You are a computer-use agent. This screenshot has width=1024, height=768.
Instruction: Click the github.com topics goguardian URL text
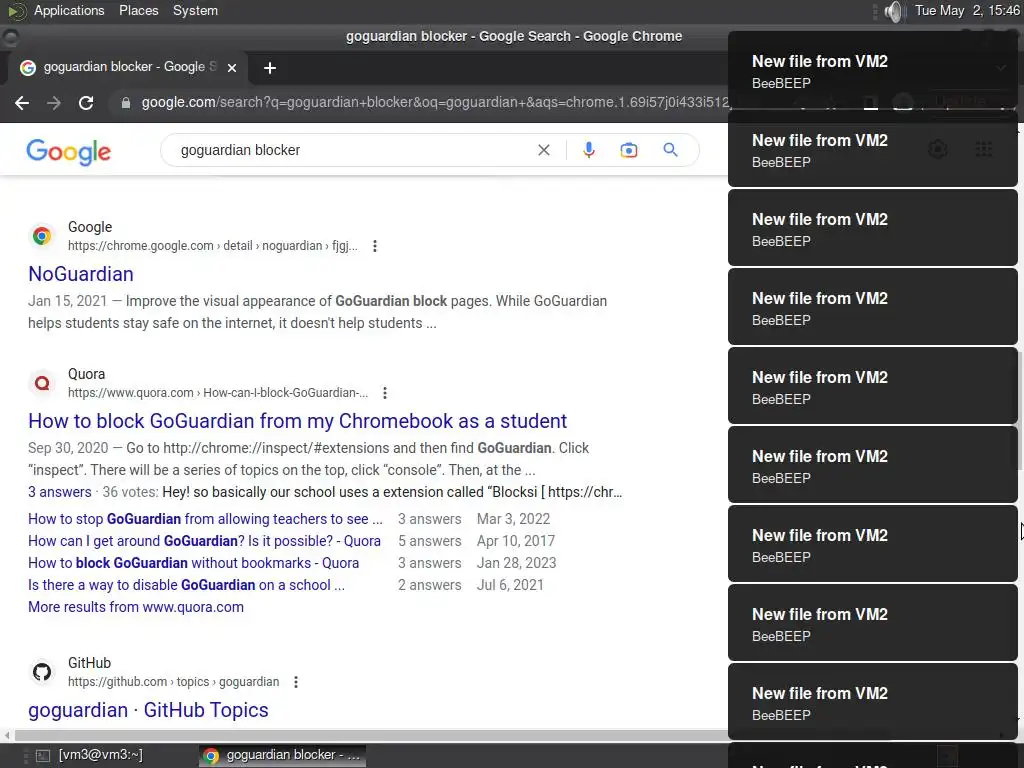(x=174, y=682)
